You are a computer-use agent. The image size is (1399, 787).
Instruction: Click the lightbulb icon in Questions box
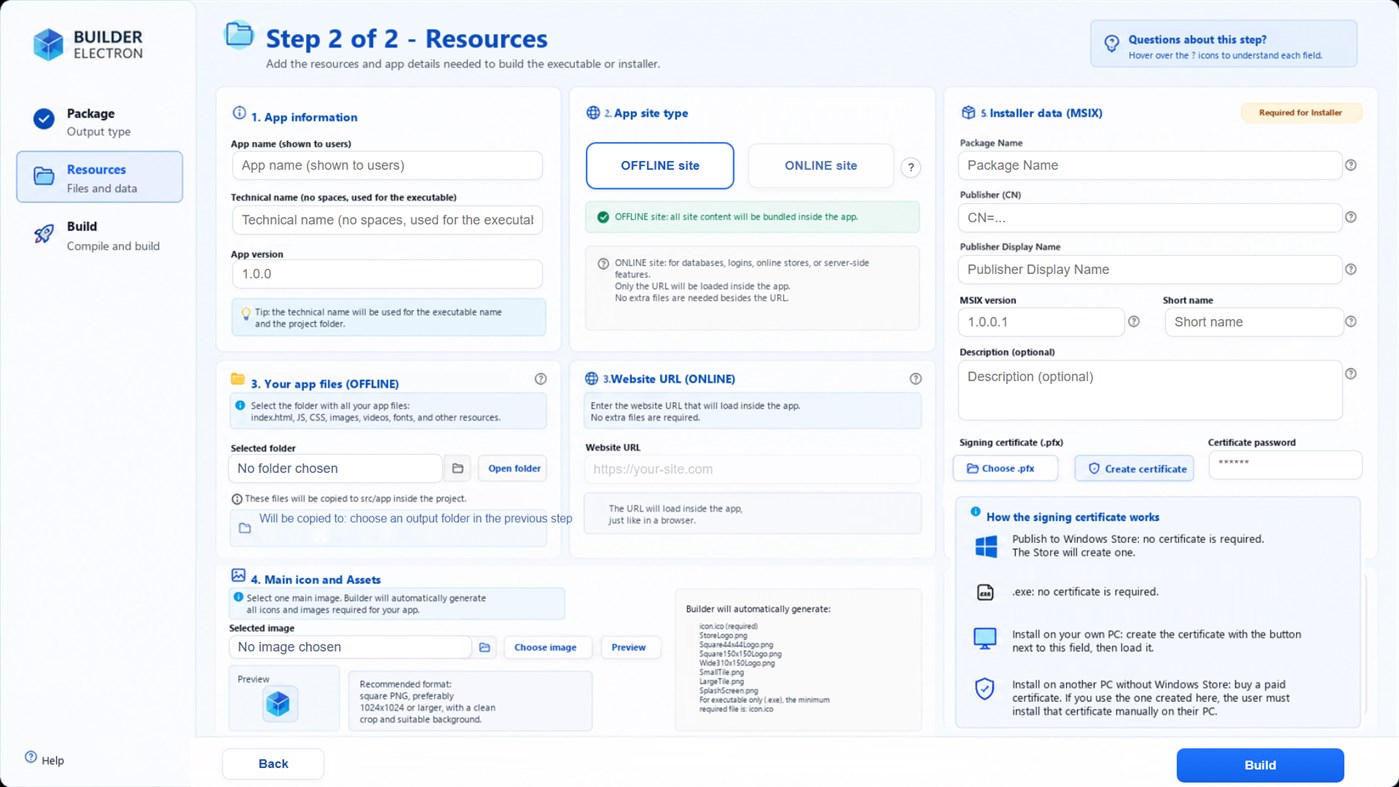click(1111, 44)
